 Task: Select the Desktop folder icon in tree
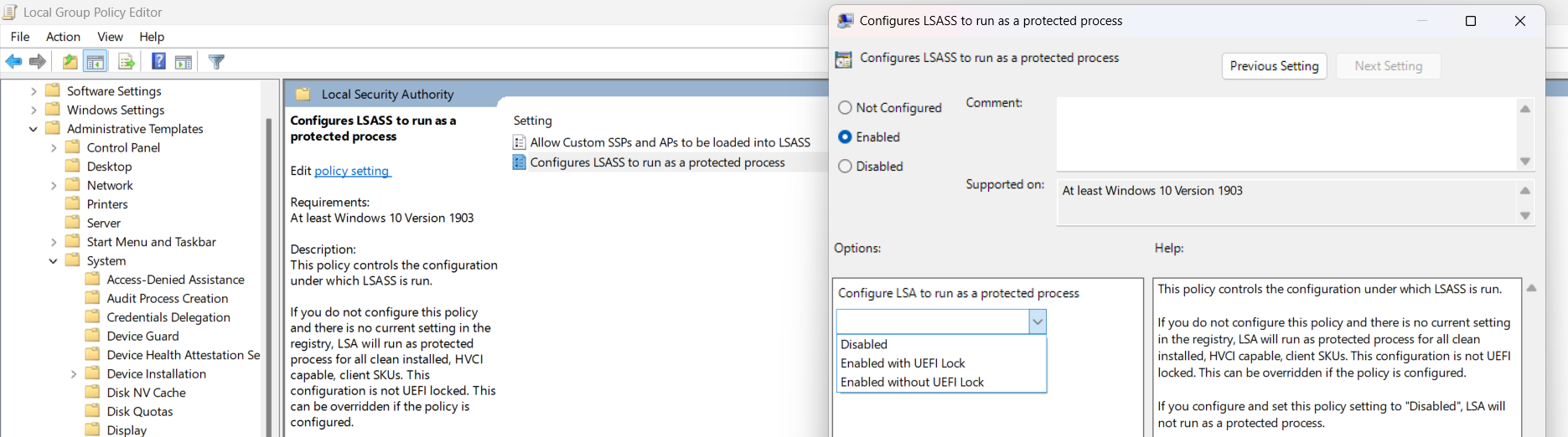[x=73, y=166]
